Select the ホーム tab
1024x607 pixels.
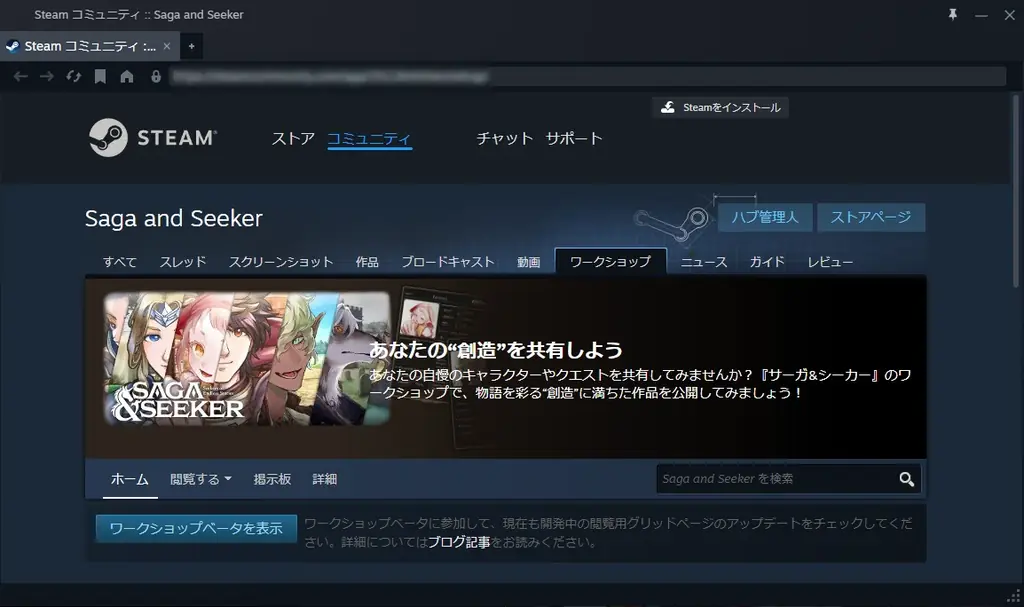[129, 479]
